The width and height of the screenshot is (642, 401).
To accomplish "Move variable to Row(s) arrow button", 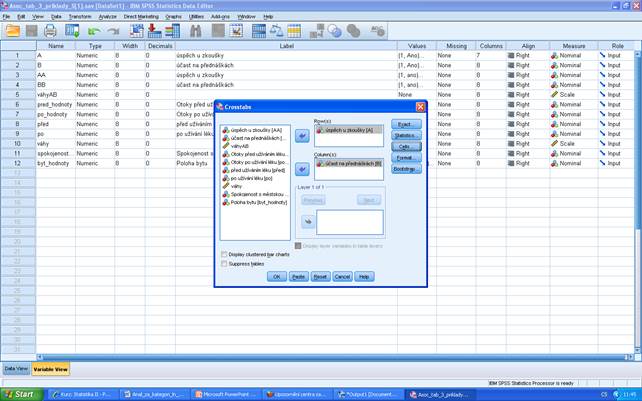I will (x=302, y=136).
